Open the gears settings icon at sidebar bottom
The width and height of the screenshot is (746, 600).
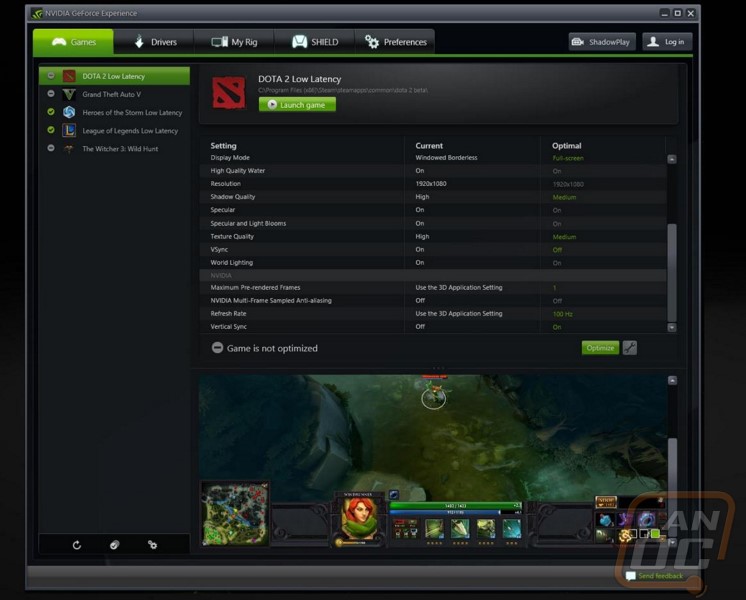coord(152,545)
